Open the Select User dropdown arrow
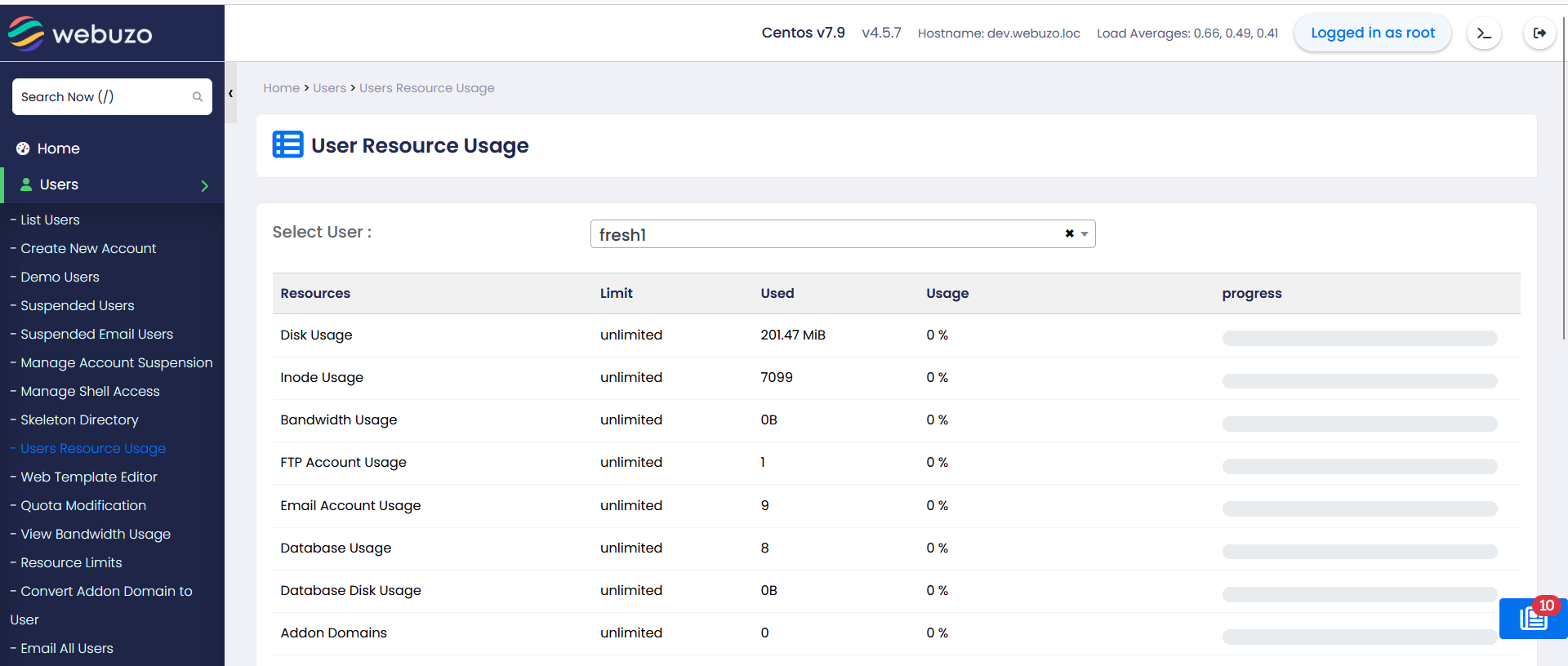Image resolution: width=1568 pixels, height=666 pixels. pyautogui.click(x=1085, y=234)
